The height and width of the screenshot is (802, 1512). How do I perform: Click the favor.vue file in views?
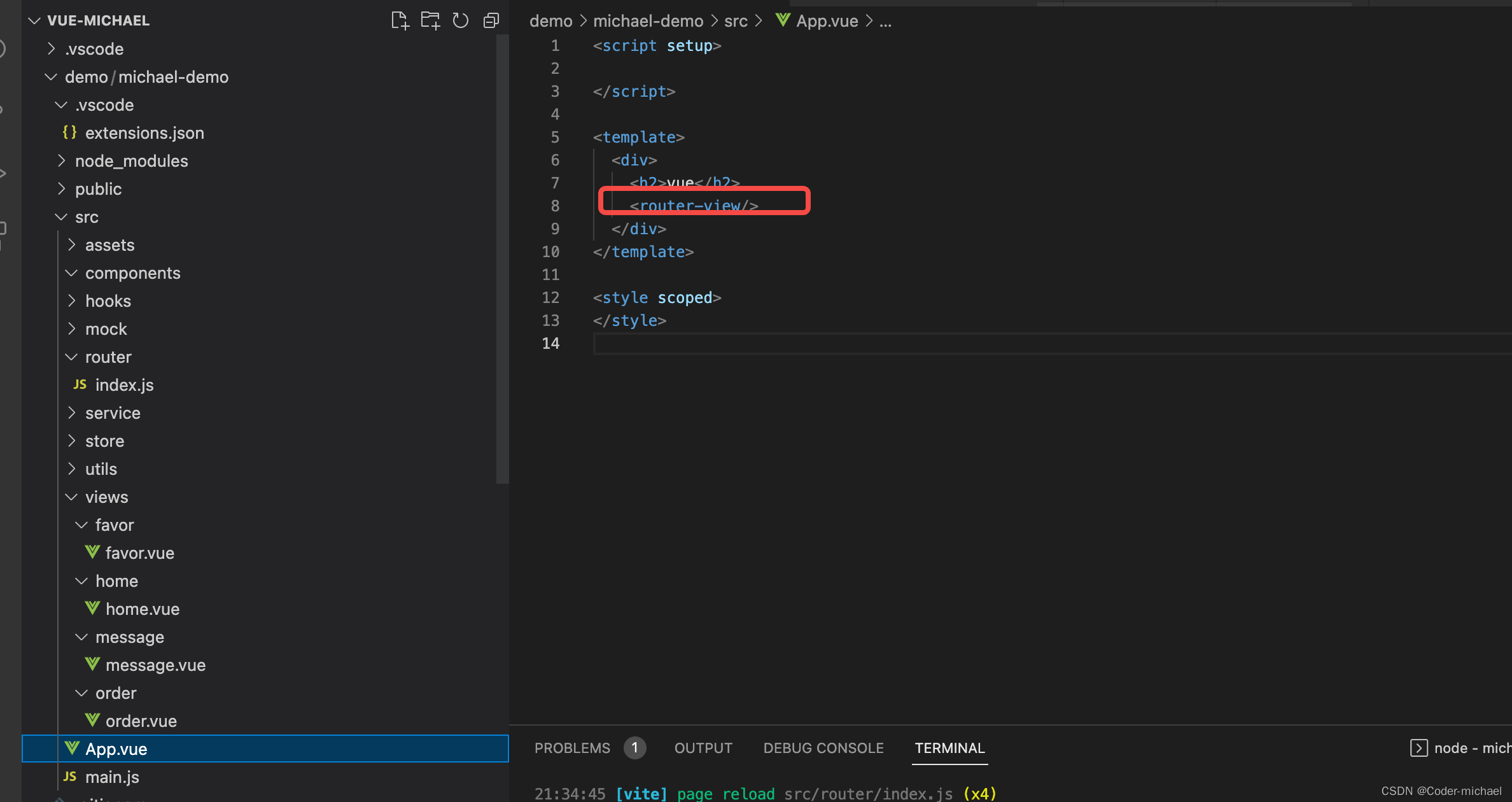click(141, 552)
